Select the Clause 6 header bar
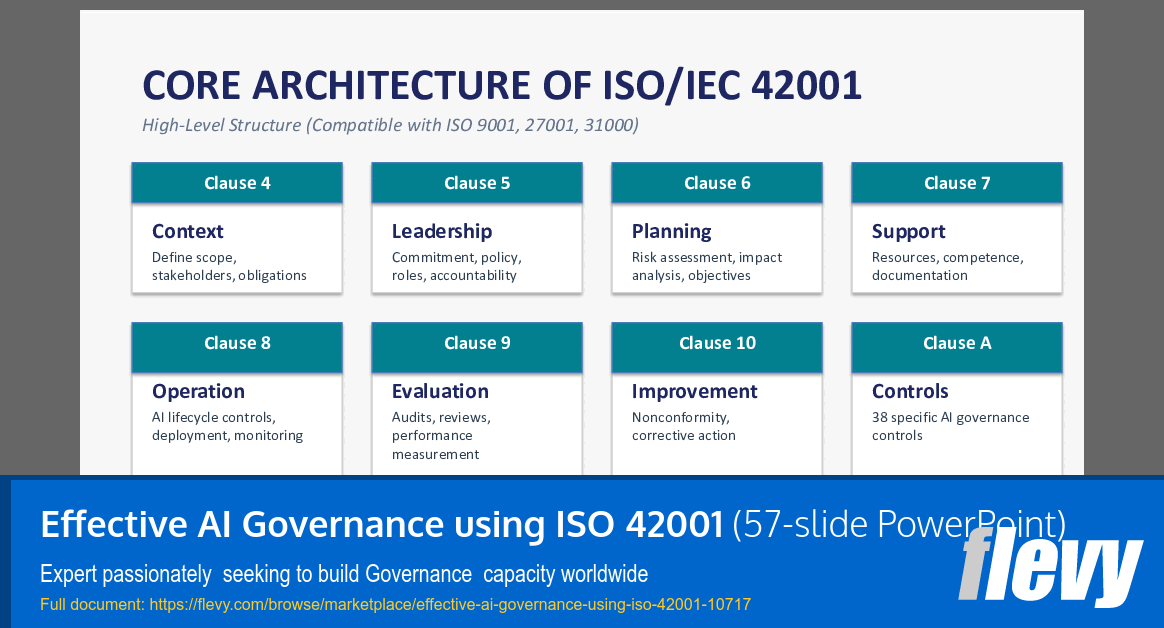Screen dimensions: 1164x628 pyautogui.click(x=716, y=182)
